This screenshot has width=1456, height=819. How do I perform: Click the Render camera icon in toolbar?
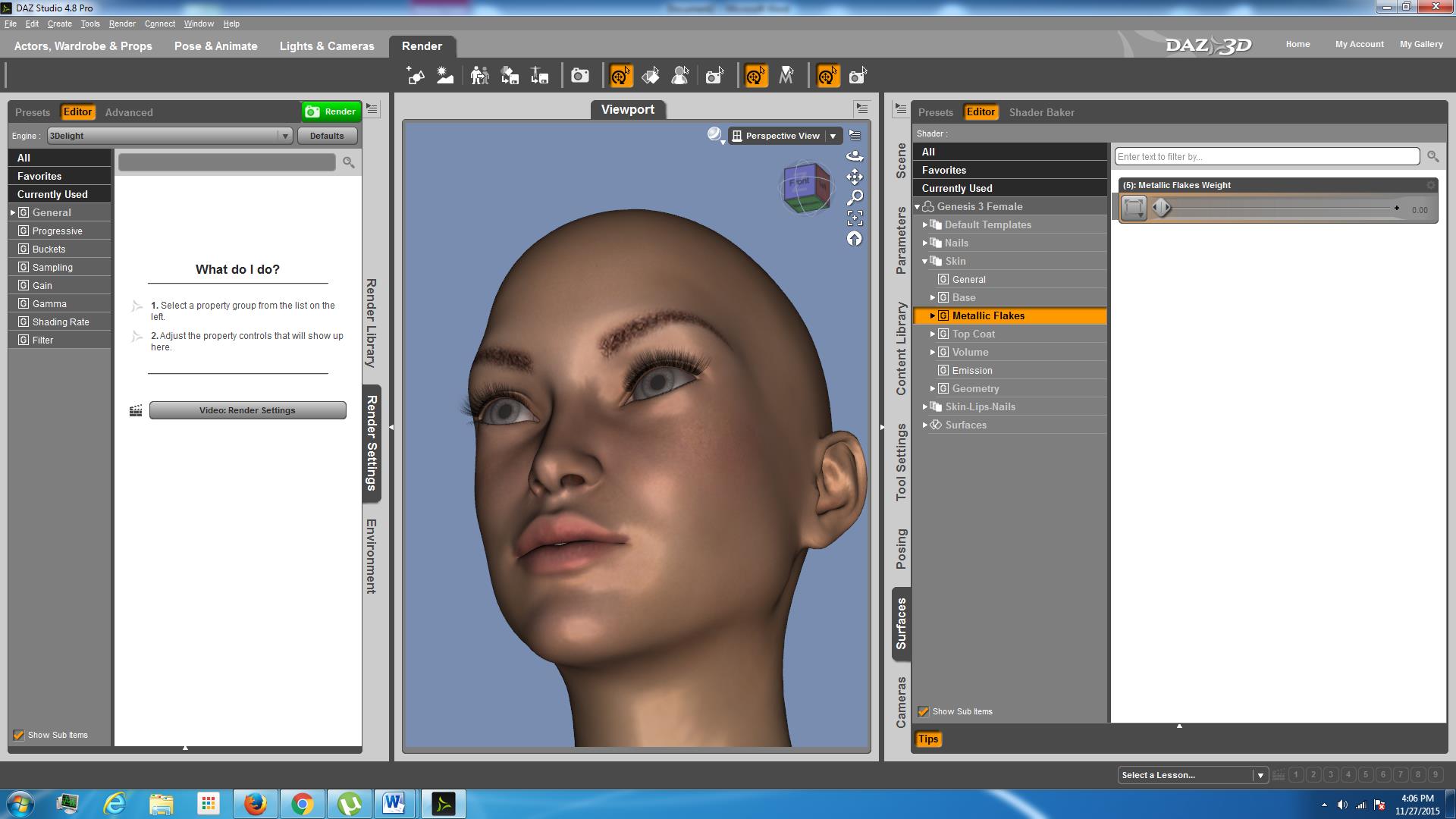(580, 76)
